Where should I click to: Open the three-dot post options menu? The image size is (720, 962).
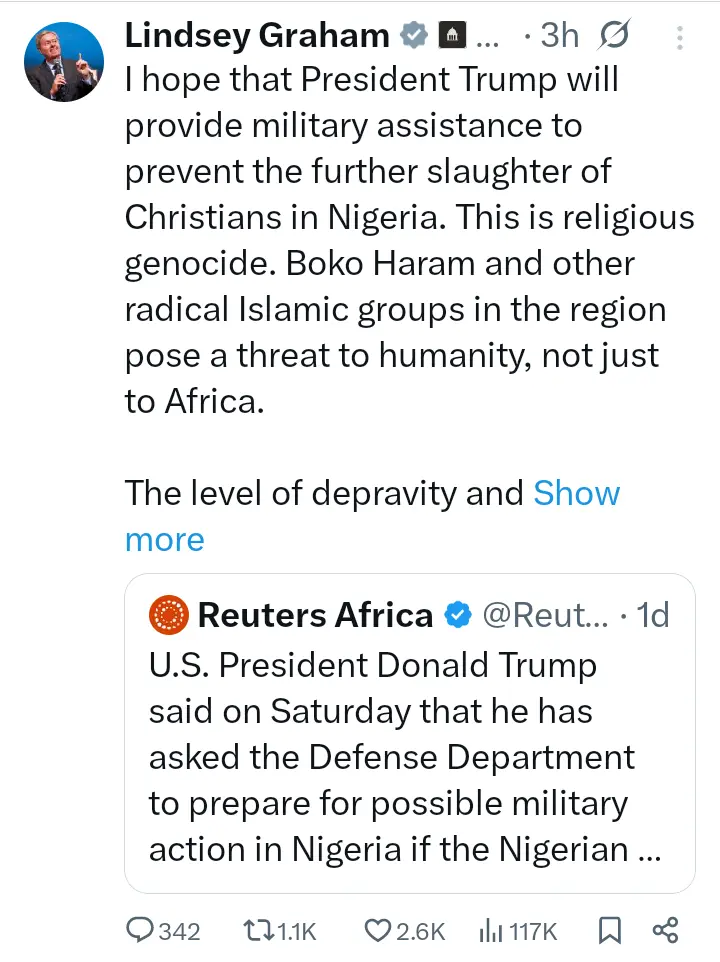click(680, 38)
